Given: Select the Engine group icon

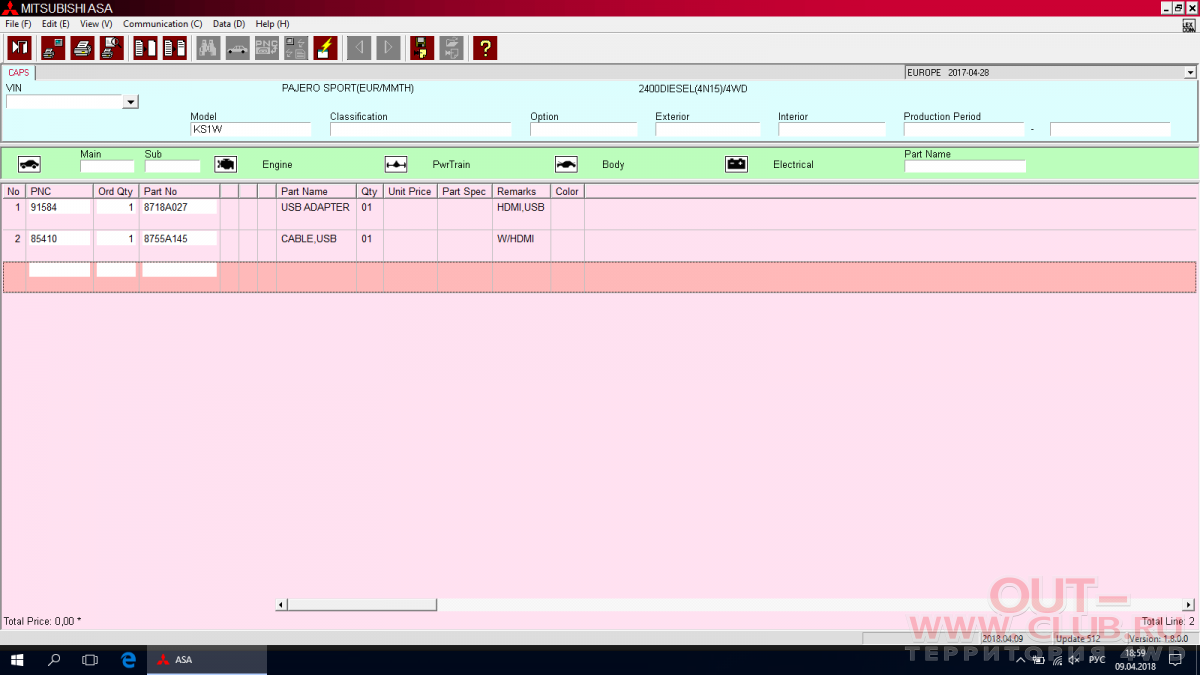Looking at the screenshot, I should tap(225, 164).
